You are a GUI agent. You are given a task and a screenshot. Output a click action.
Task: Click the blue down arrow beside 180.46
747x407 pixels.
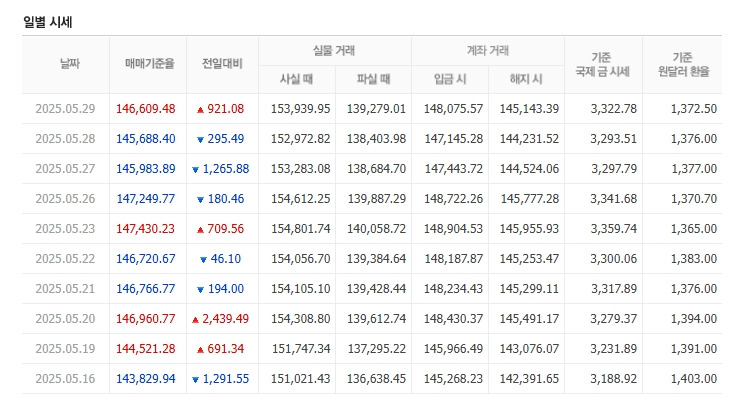pyautogui.click(x=201, y=200)
